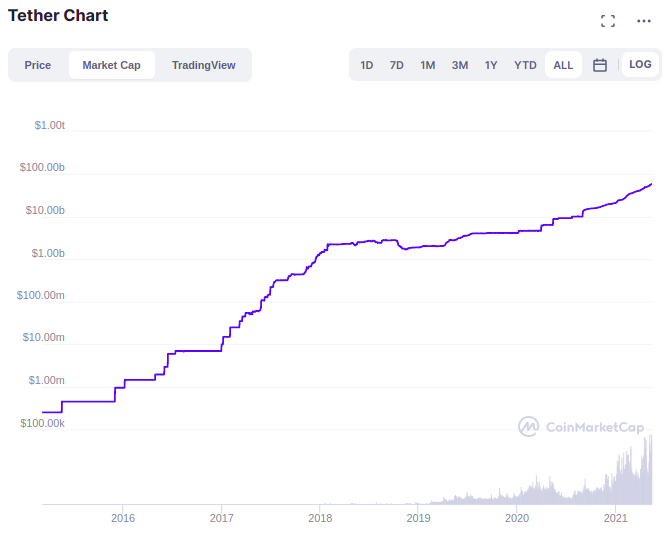Choose the 3M time range
Viewport: 669px width, 536px height.
click(460, 65)
